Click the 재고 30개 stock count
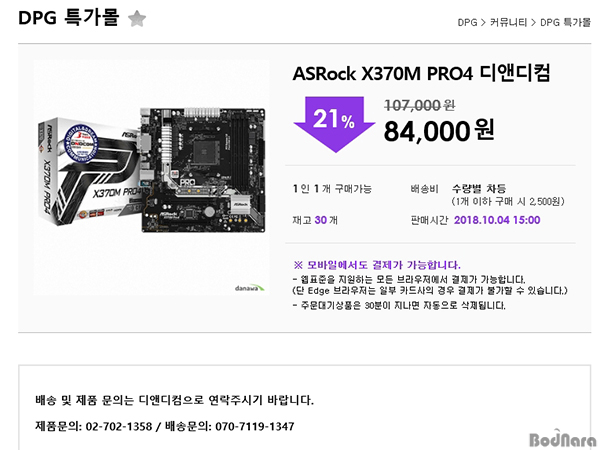The width and height of the screenshot is (600, 450). pyautogui.click(x=315, y=220)
